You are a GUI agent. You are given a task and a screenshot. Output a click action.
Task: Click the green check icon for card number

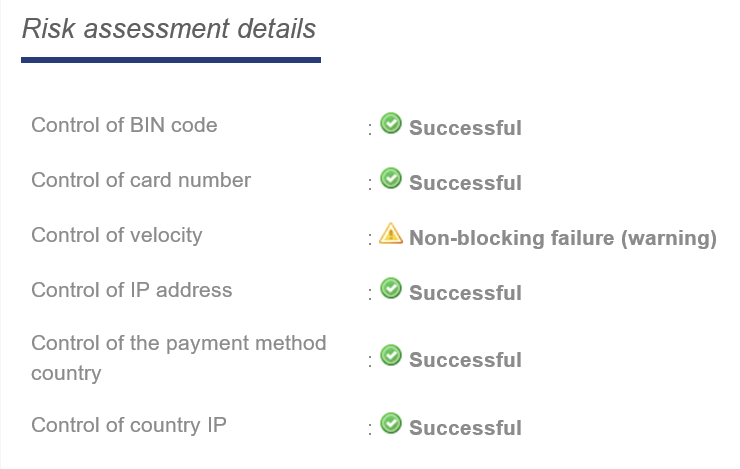coord(391,178)
